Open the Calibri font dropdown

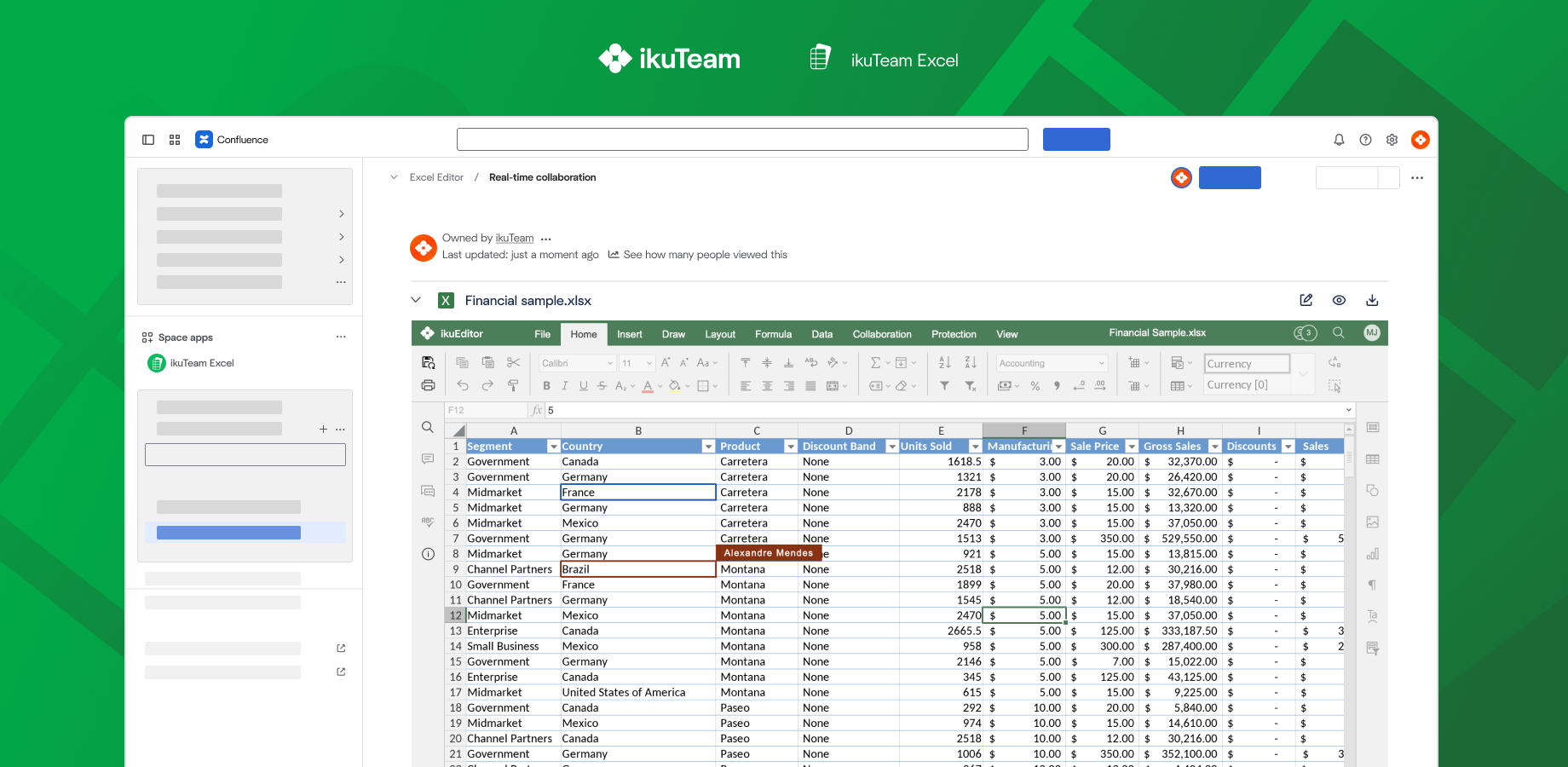click(x=576, y=362)
